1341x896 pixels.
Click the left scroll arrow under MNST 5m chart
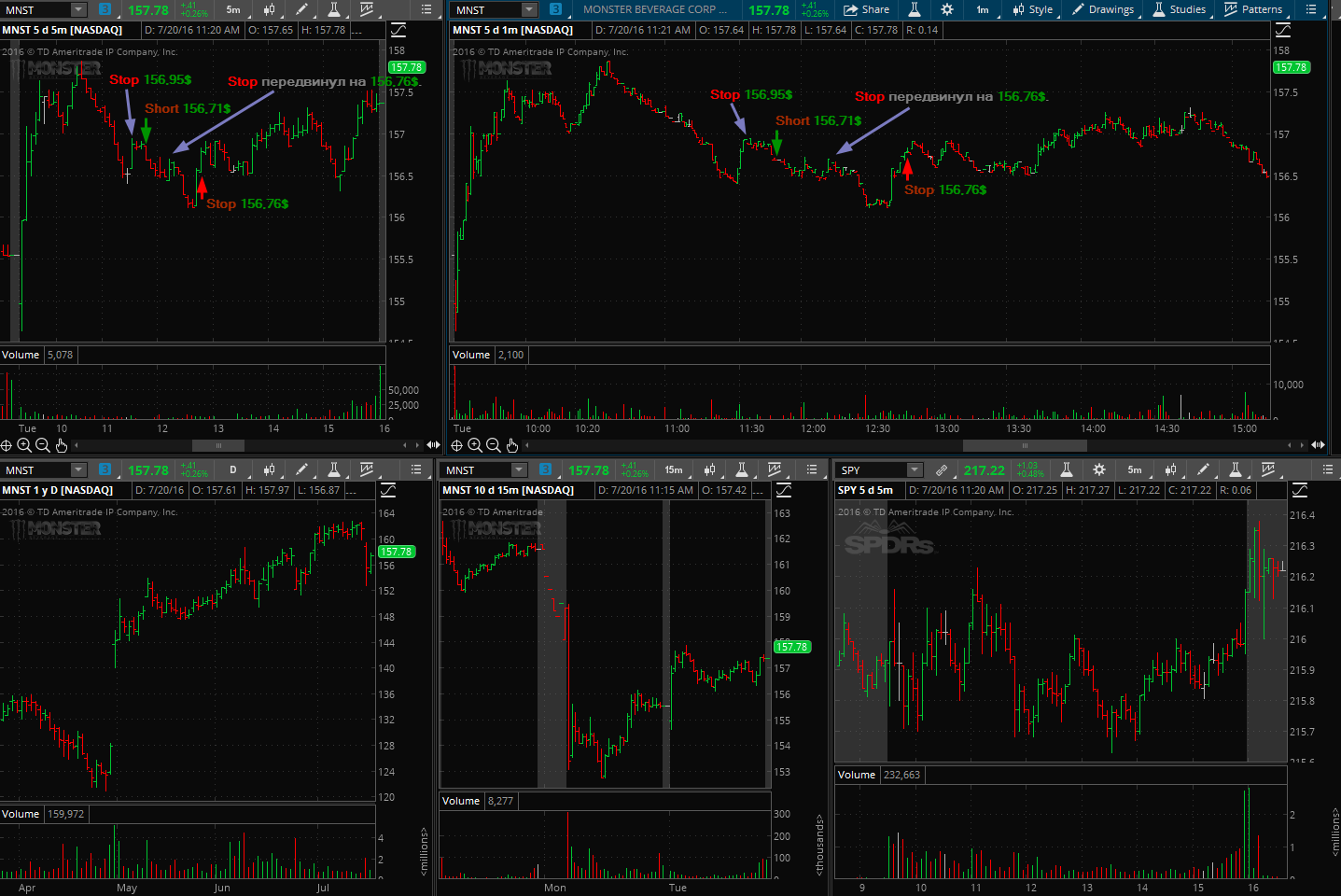(77, 445)
